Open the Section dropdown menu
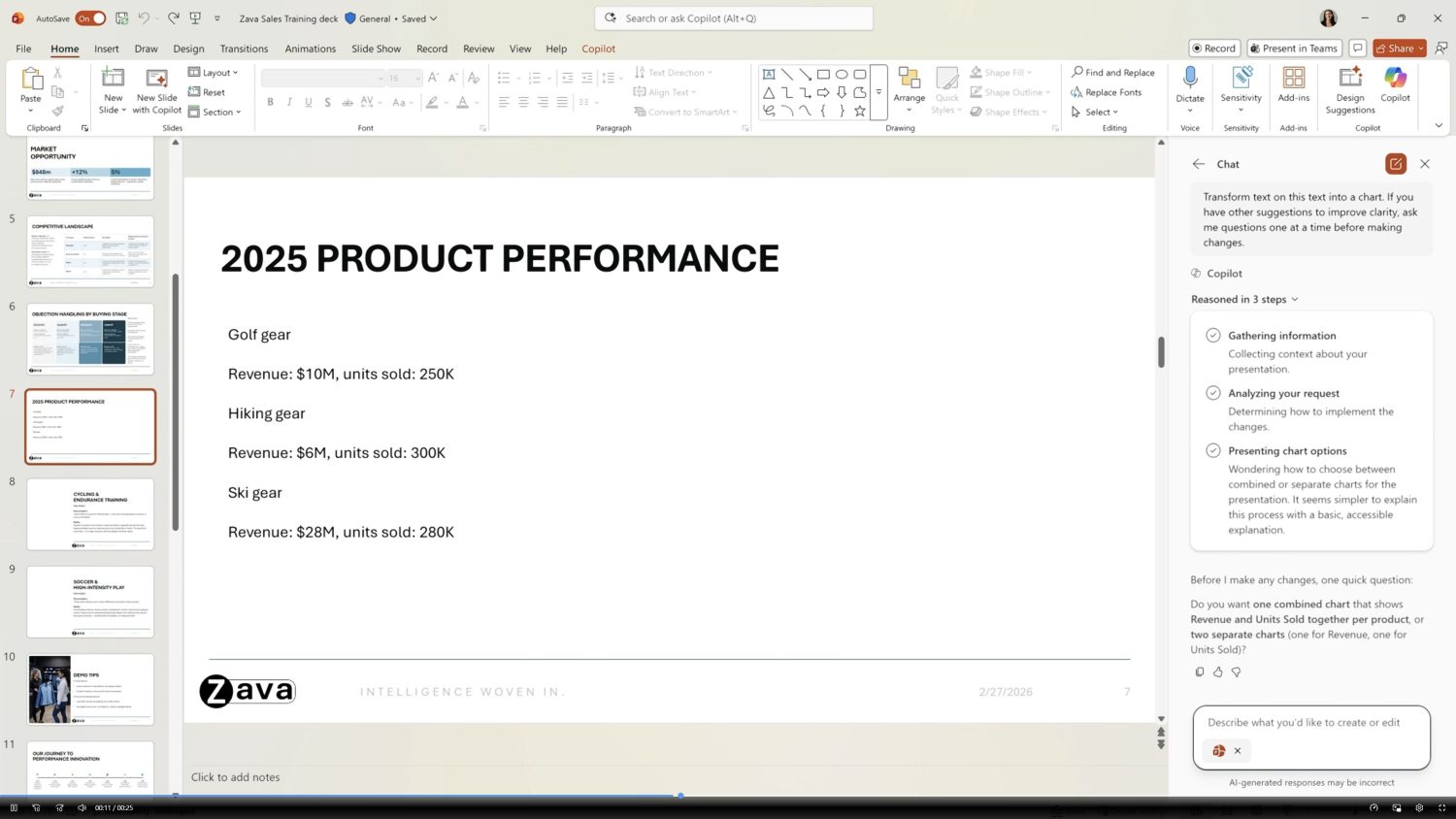Viewport: 1456px width, 819px height. (215, 112)
